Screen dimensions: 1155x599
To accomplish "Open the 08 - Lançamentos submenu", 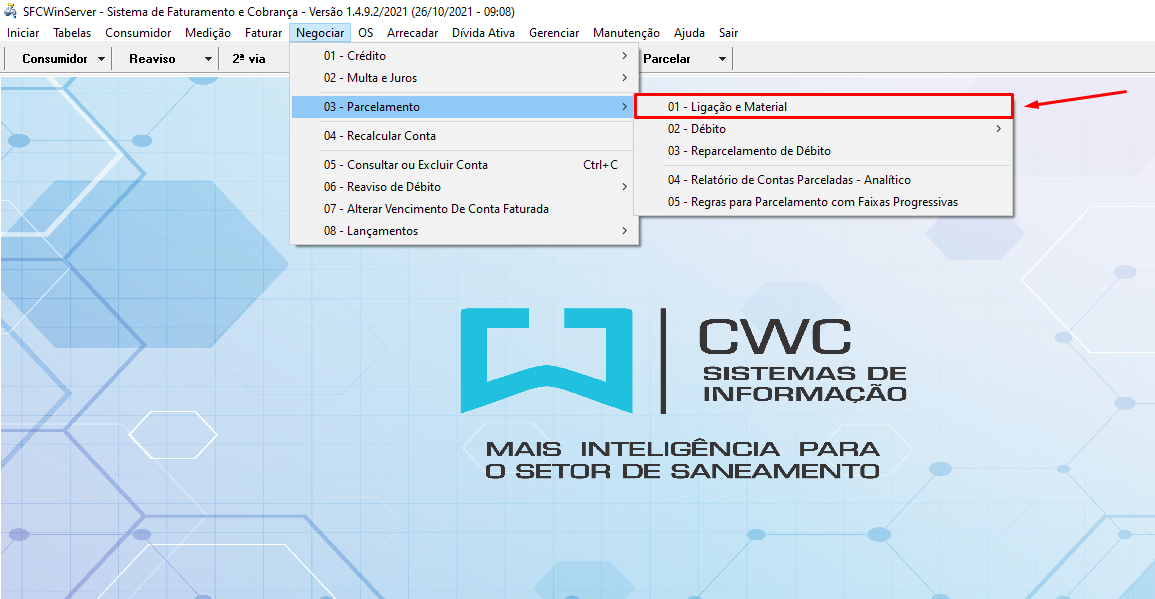I will coord(370,231).
